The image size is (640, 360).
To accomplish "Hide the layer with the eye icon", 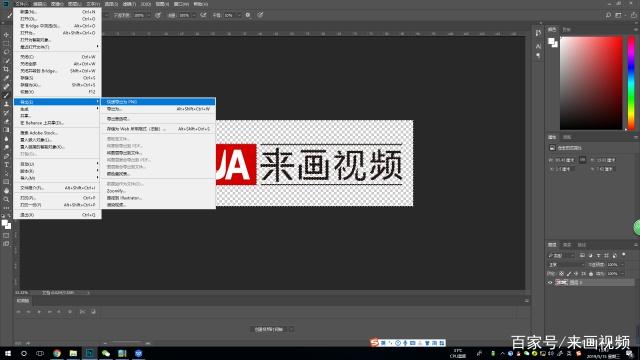I will pyautogui.click(x=550, y=282).
